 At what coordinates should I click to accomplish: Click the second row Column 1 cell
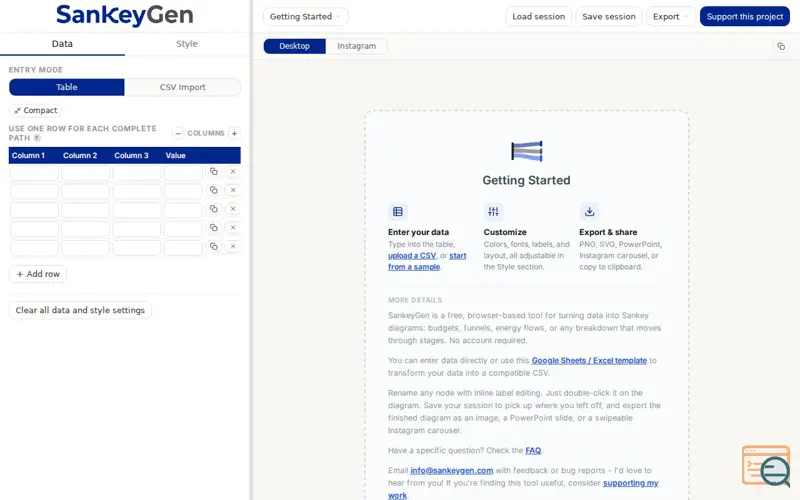click(x=34, y=191)
